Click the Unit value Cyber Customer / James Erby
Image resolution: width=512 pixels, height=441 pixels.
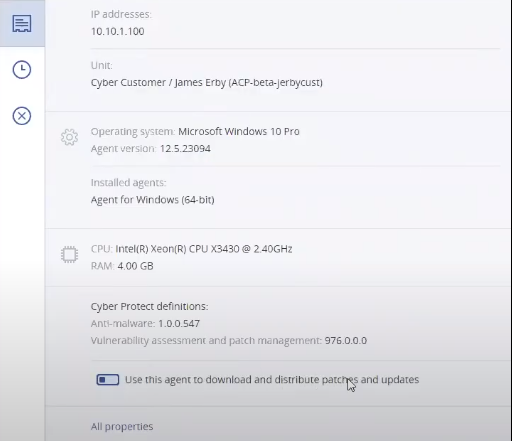tap(207, 82)
